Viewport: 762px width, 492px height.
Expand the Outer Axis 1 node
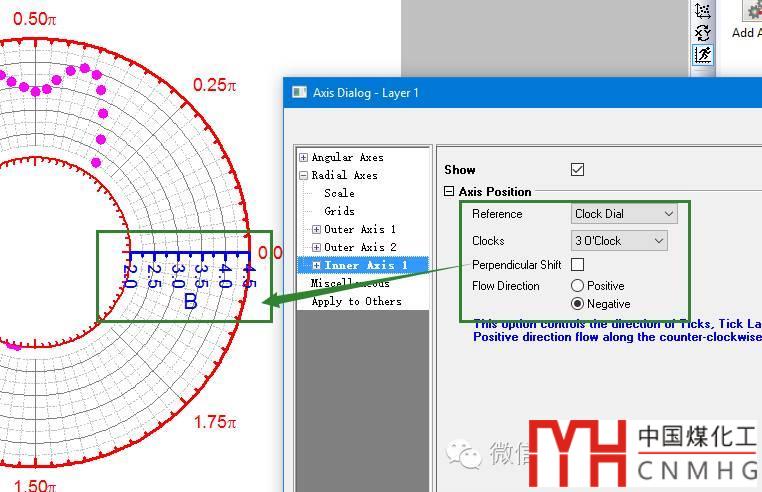317,229
